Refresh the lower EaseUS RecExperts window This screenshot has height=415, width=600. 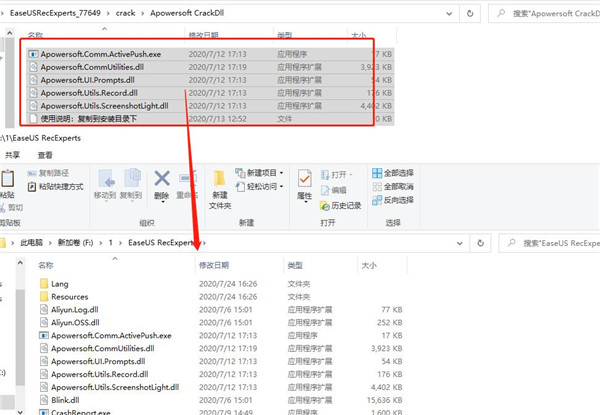point(481,243)
